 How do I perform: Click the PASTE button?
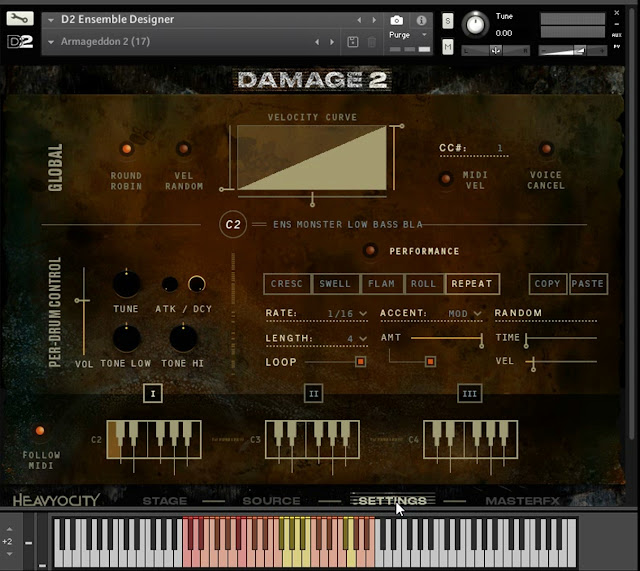tap(588, 284)
